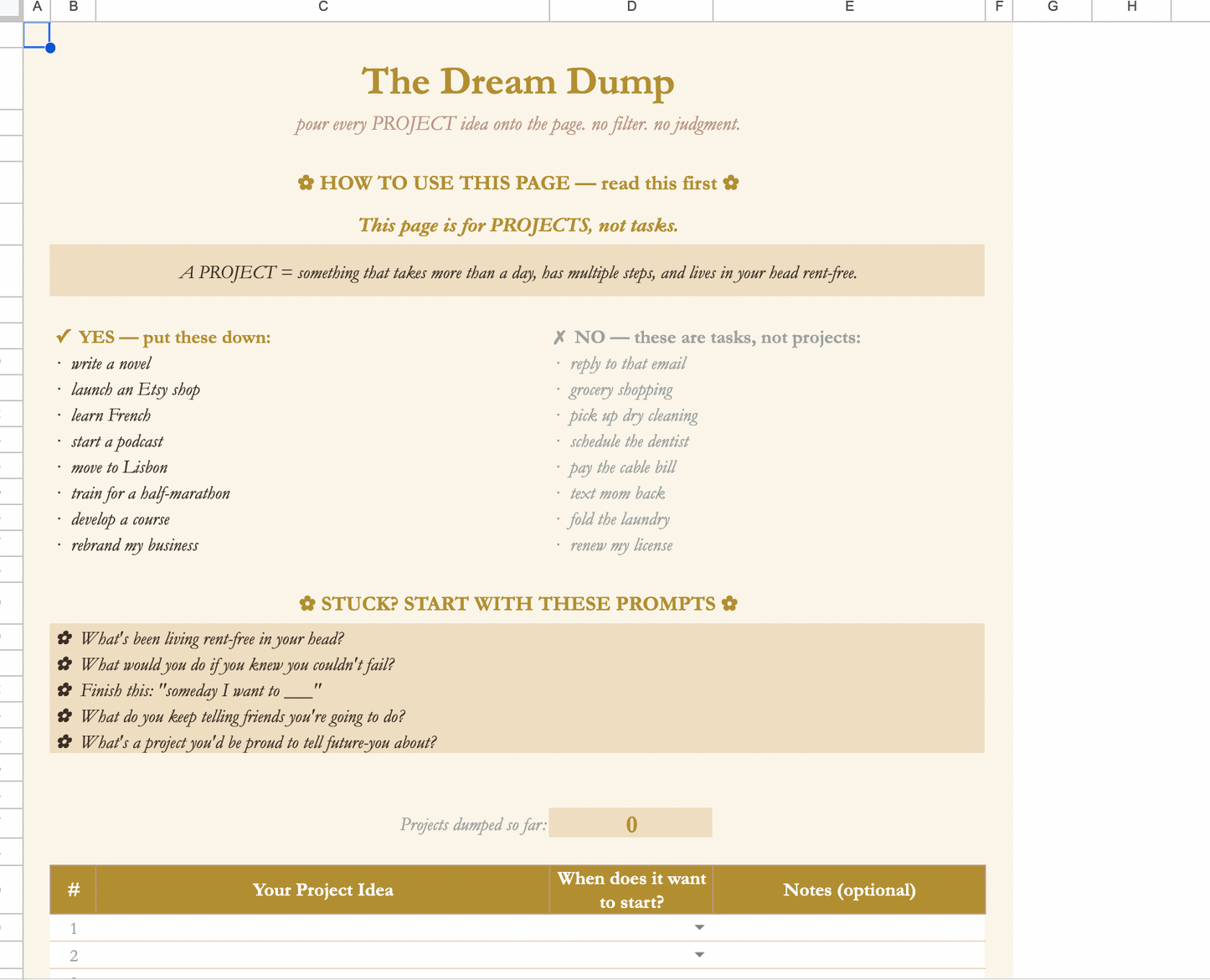
Task: Click 'grocery shopping' task example
Action: (621, 389)
